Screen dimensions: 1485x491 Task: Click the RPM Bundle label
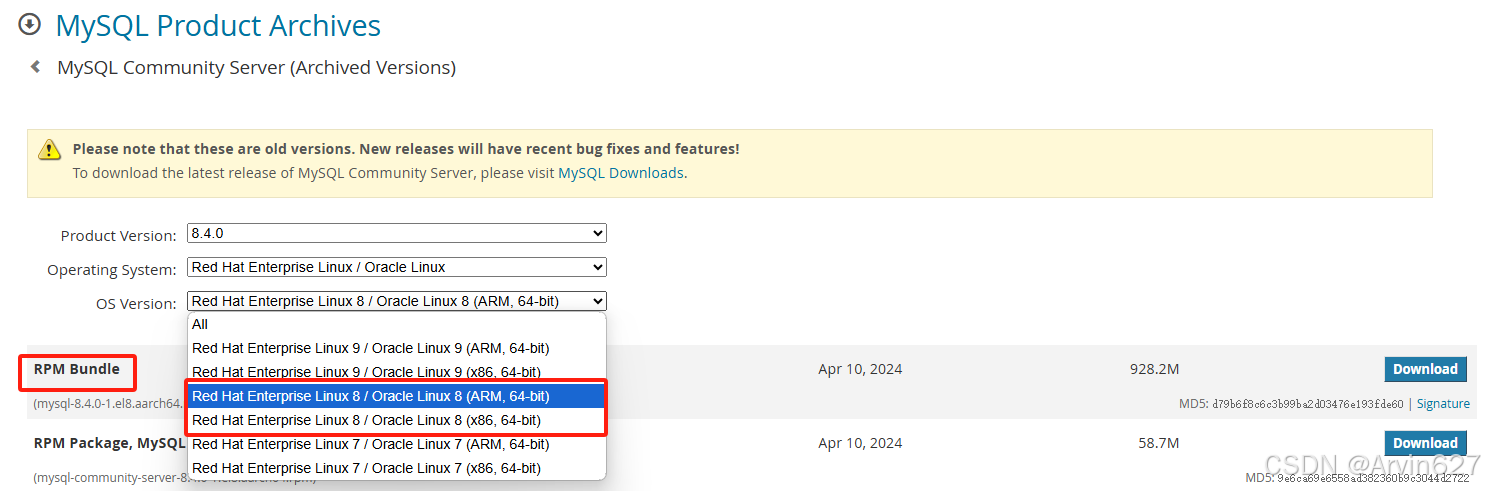(x=77, y=369)
